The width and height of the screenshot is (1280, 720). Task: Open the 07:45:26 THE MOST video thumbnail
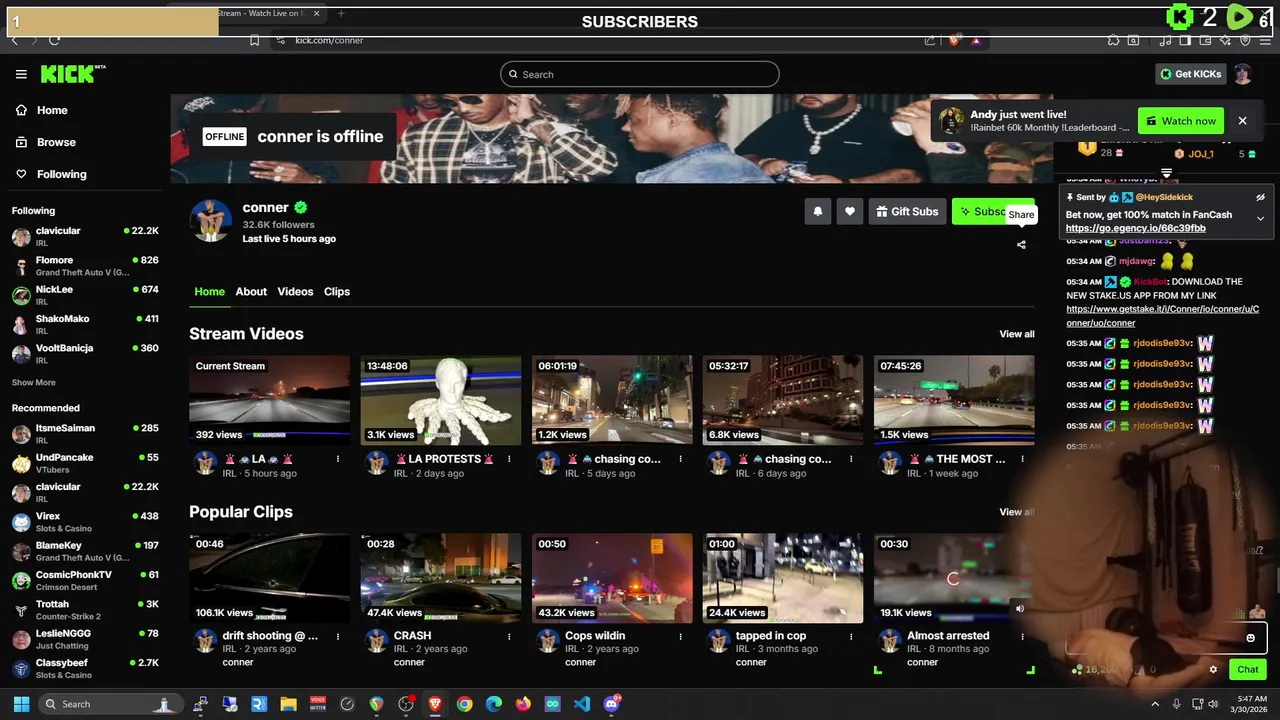click(x=954, y=400)
